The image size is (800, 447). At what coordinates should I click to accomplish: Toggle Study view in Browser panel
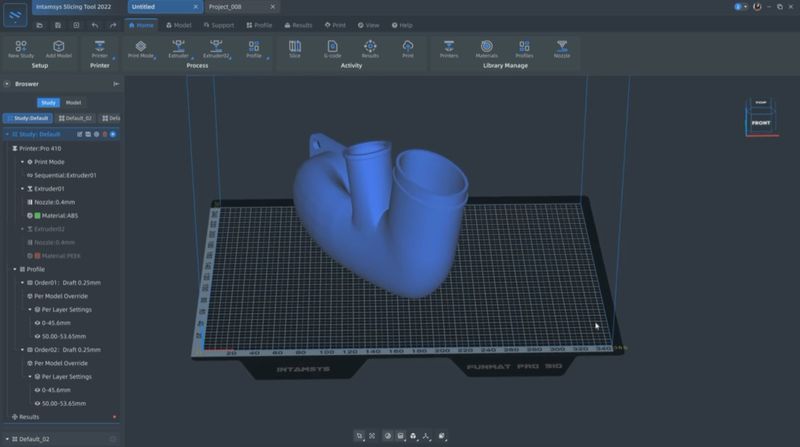click(x=48, y=102)
